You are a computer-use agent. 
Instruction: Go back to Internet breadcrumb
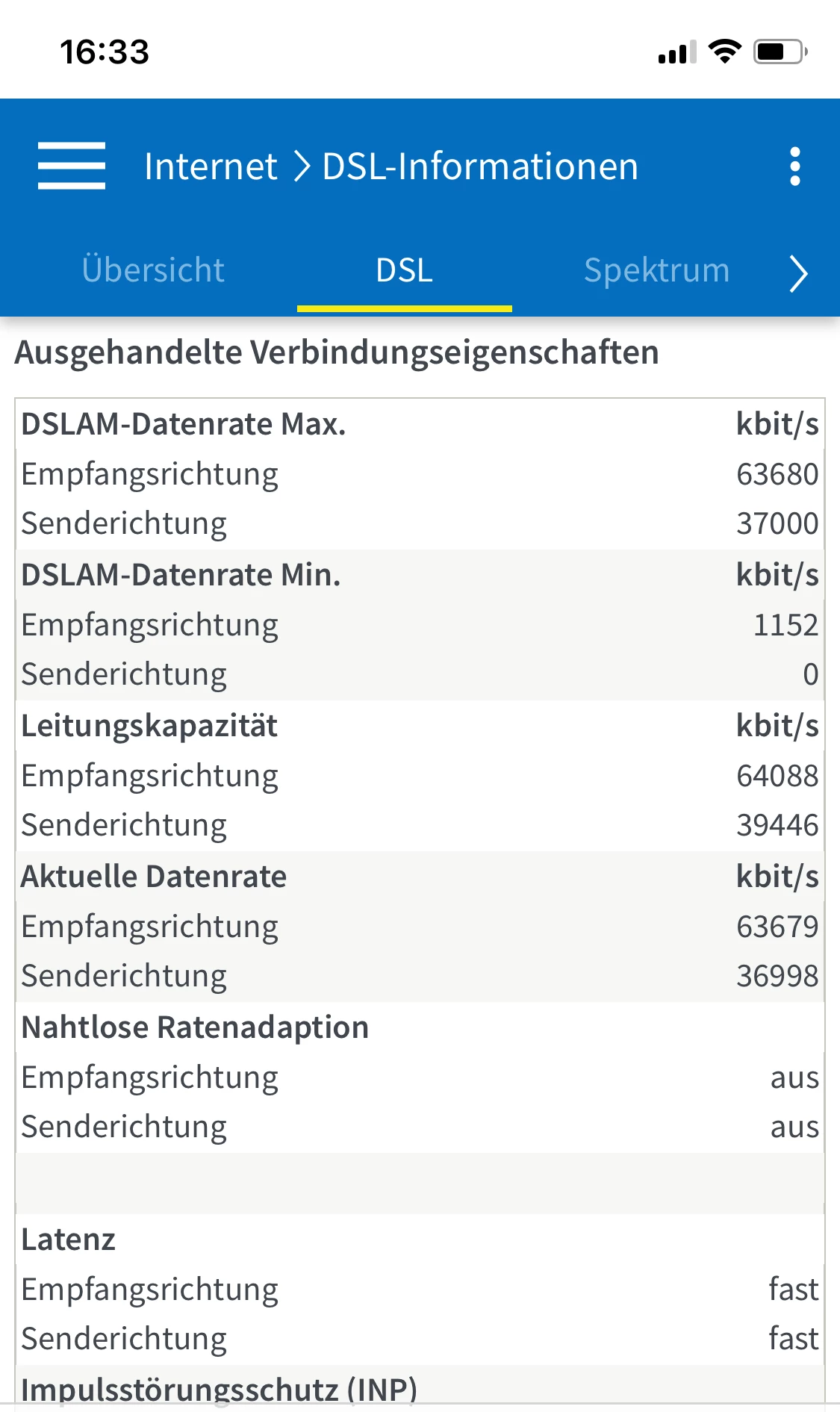pyautogui.click(x=211, y=166)
